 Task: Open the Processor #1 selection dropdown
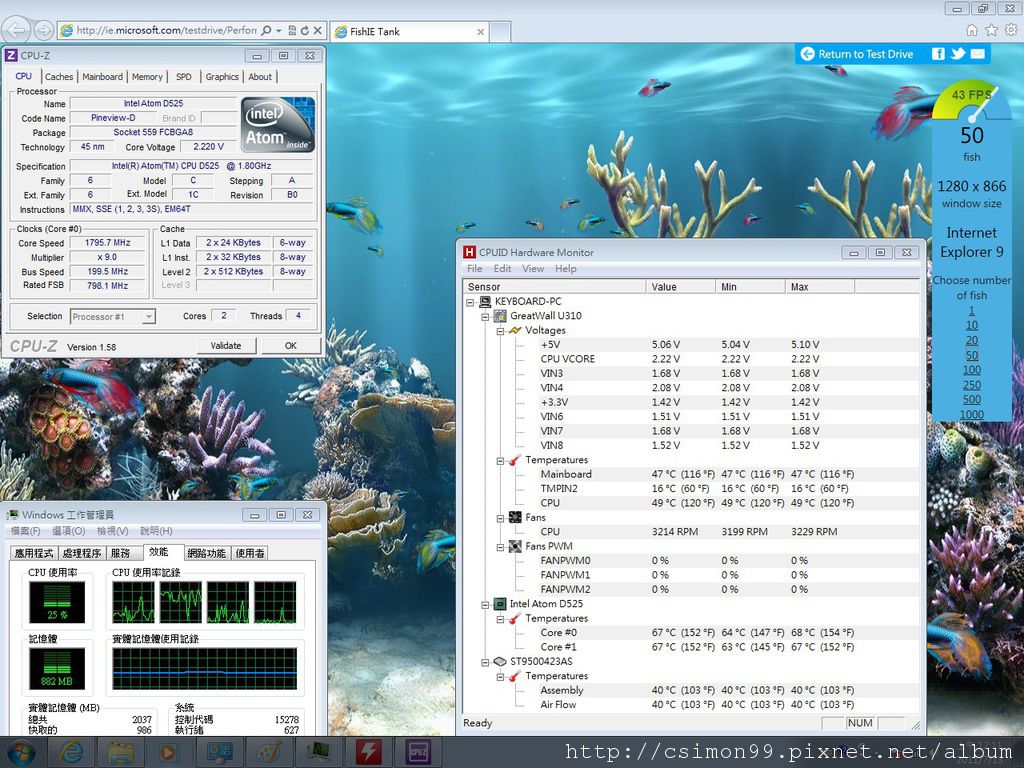149,316
